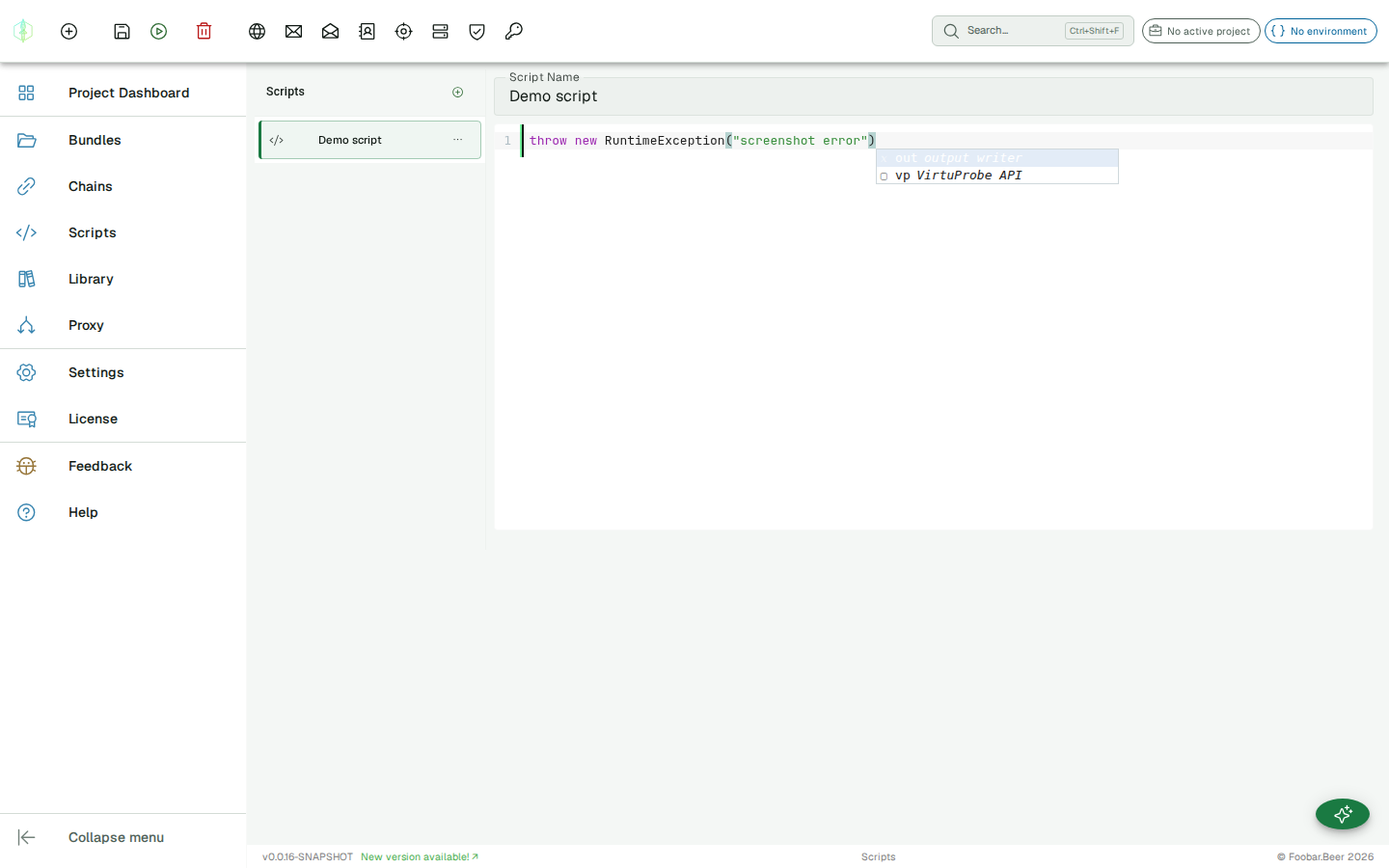The width and height of the screenshot is (1389, 868).
Task: Open the contact book toolbar icon
Action: point(367,31)
